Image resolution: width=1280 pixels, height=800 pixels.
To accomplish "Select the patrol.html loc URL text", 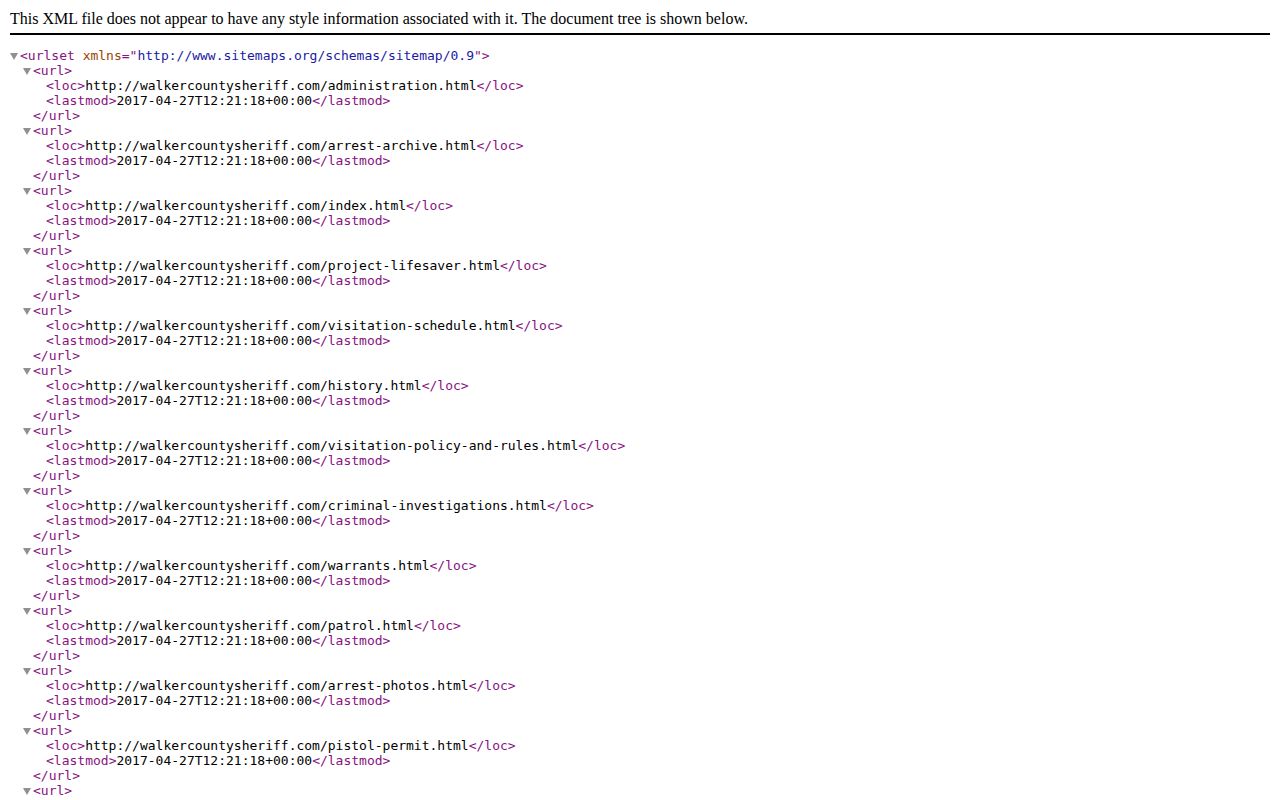I will (250, 626).
